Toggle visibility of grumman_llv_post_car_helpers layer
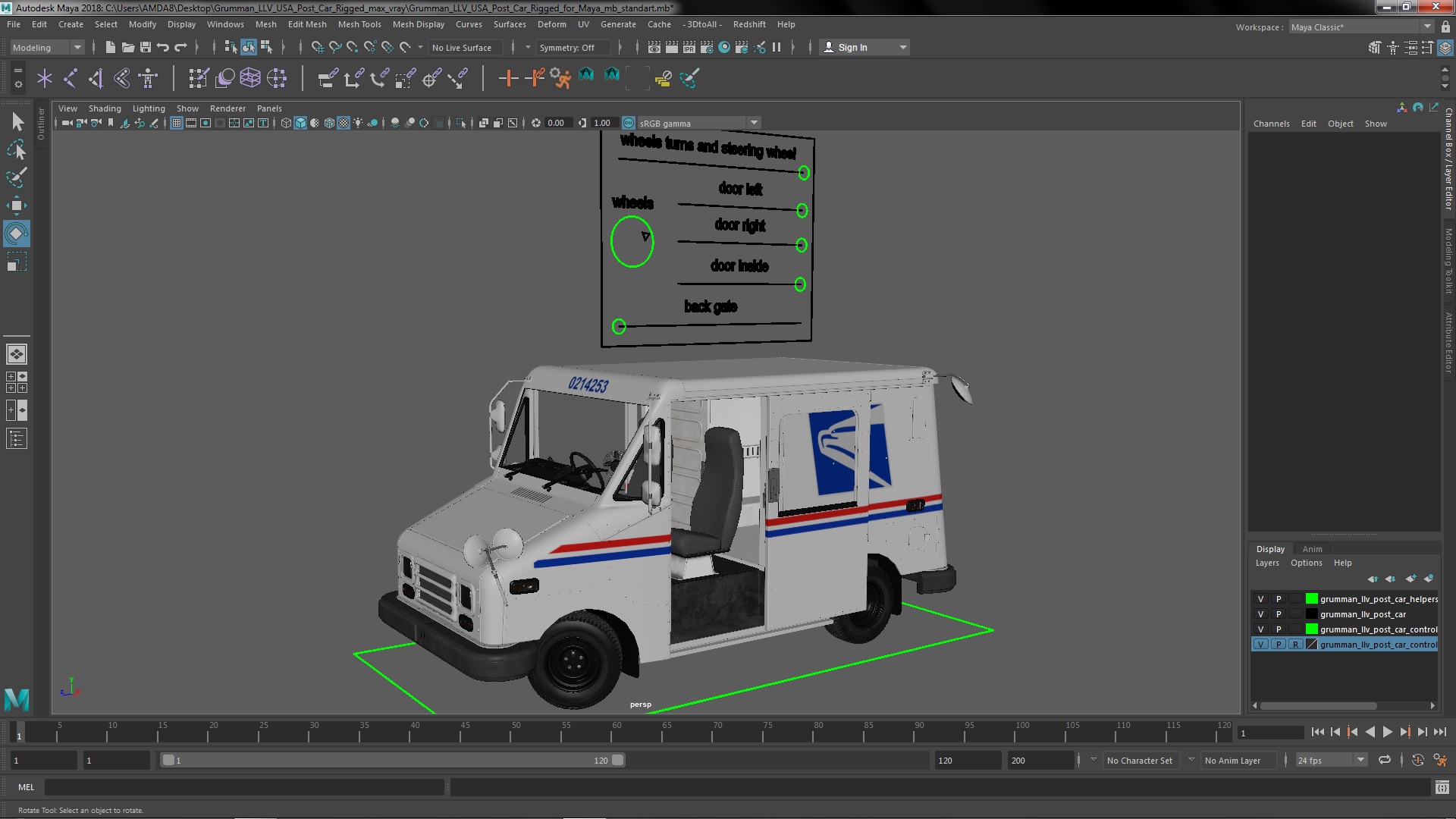 1260,599
